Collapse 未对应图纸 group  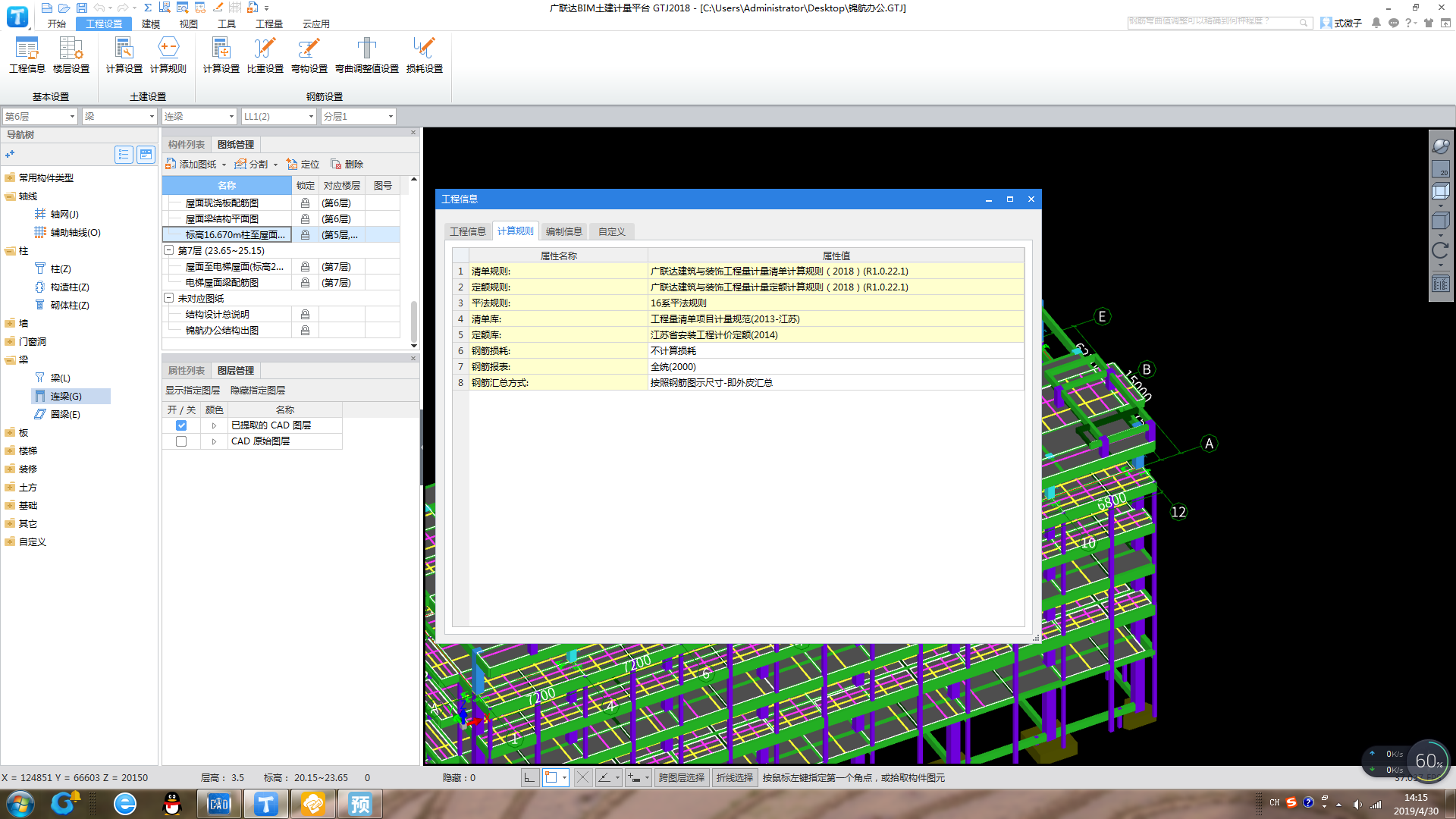coord(169,298)
